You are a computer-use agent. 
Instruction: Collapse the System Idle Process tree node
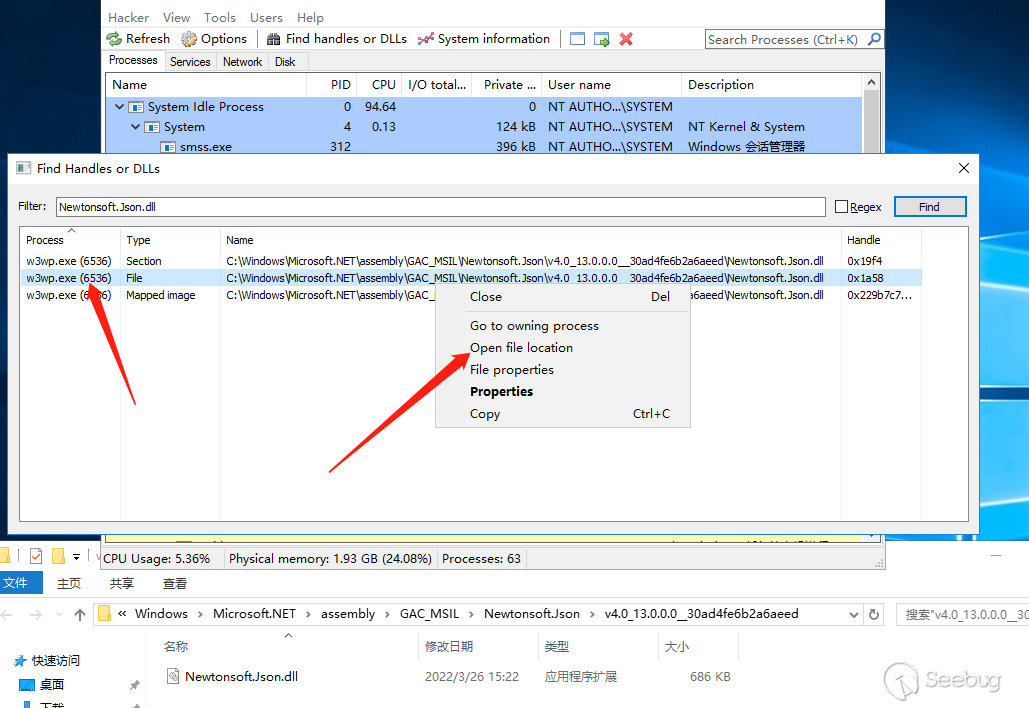(x=120, y=107)
